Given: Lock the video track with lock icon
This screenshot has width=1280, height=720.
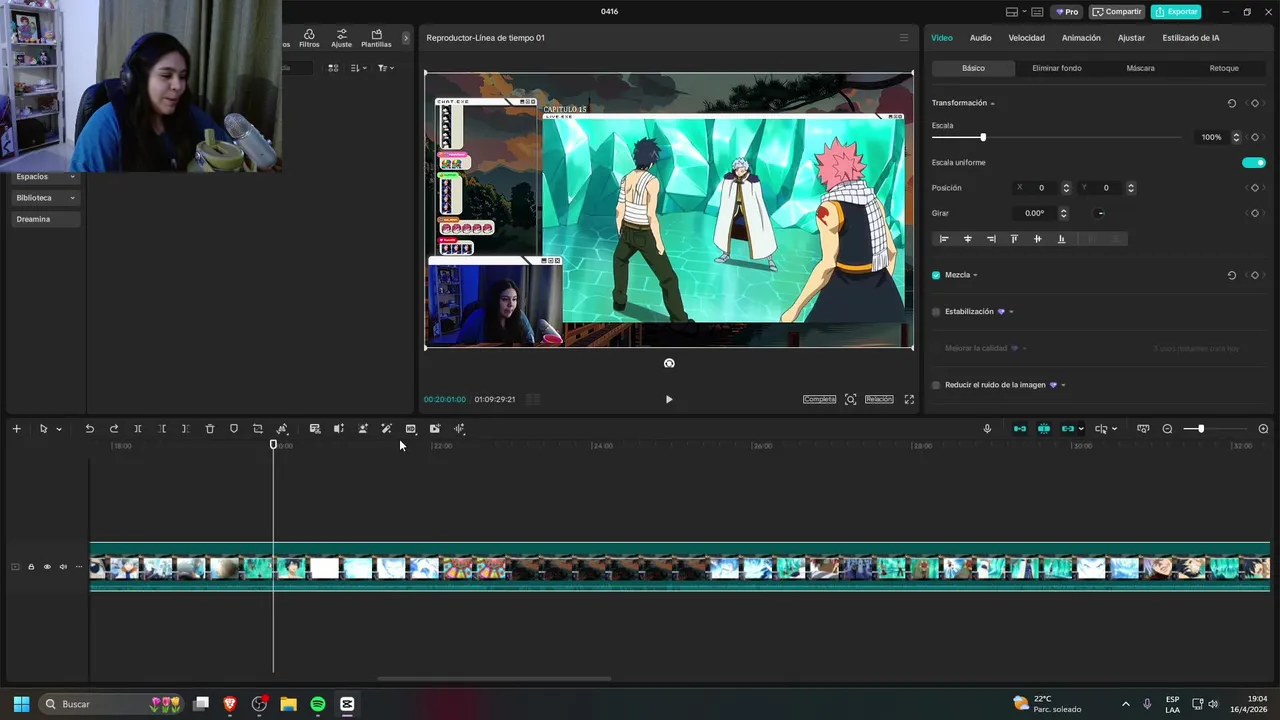Looking at the screenshot, I should point(31,567).
